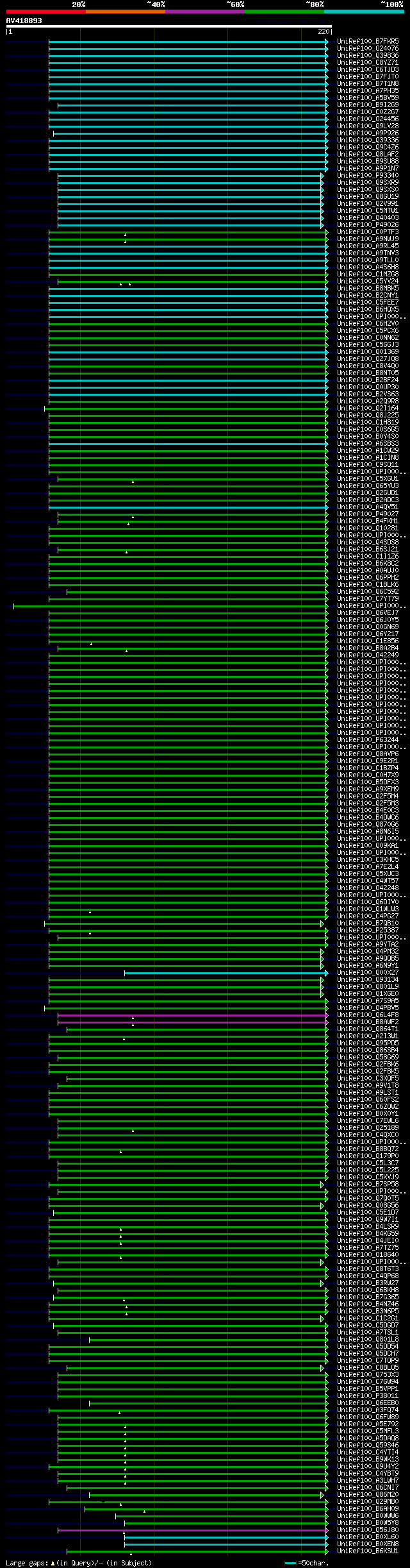The width and height of the screenshot is (410, 1568).
Task: Select hit label UniRef100_Q95PD5
Action: [368, 1043]
